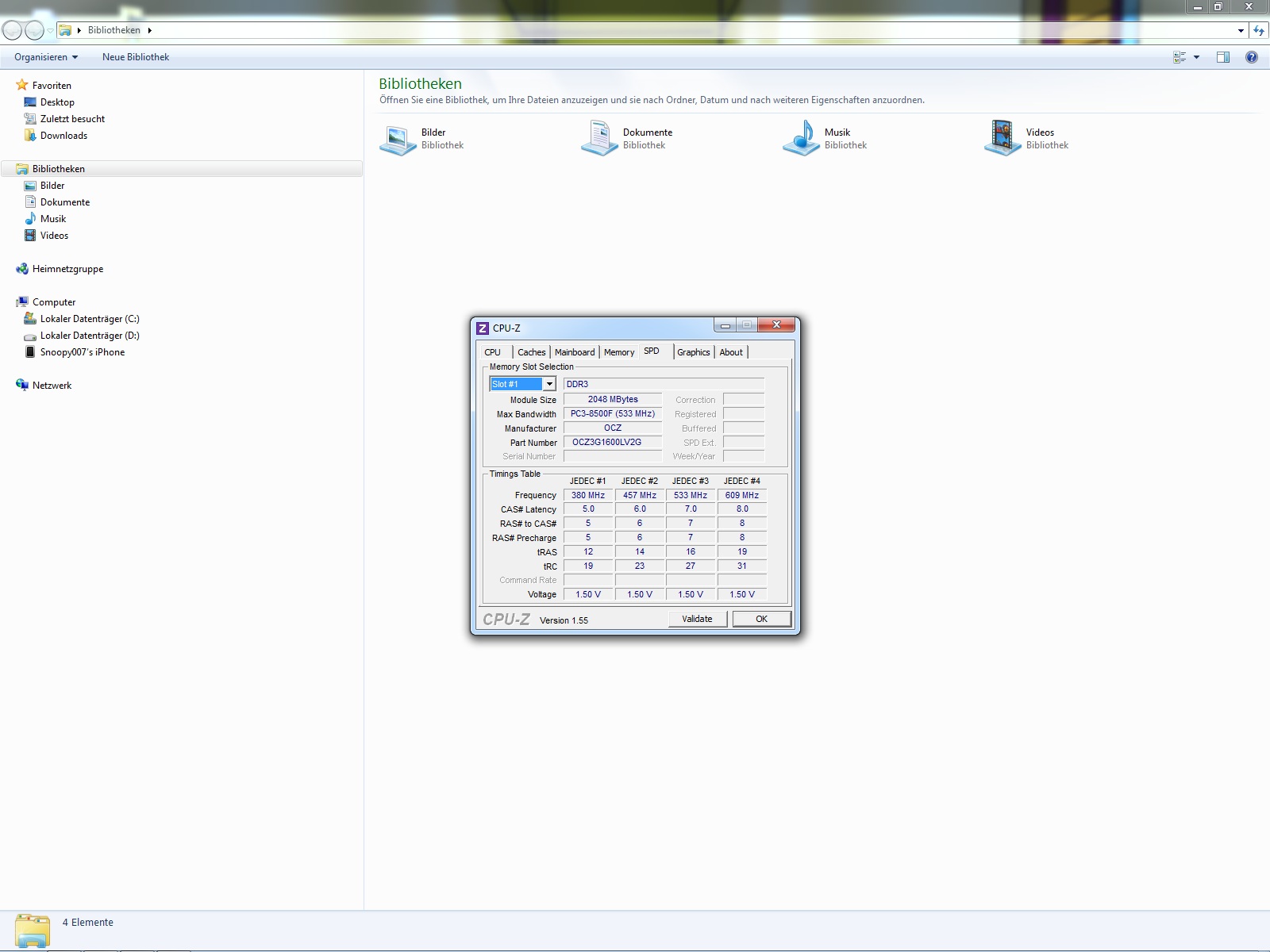Click the change view icon
Screen dimensions: 1270x952
1180,57
